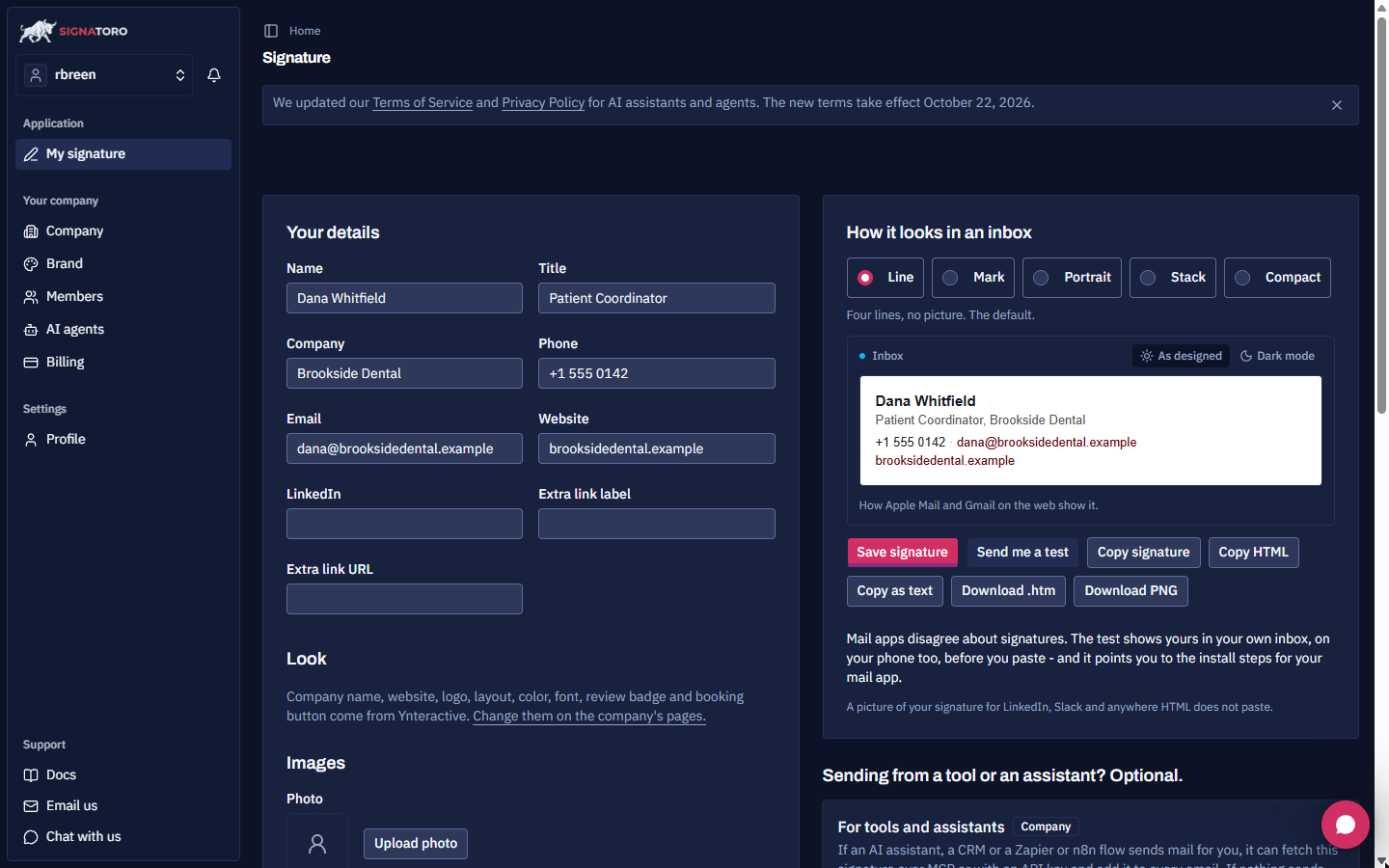Screen dimensions: 1389x868
Task: Select the Compact layout option
Action: click(1278, 278)
